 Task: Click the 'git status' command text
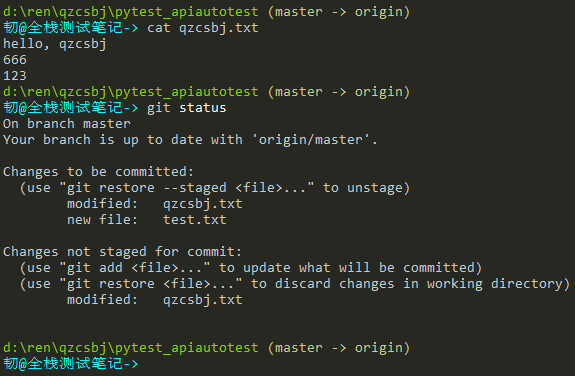tap(187, 108)
